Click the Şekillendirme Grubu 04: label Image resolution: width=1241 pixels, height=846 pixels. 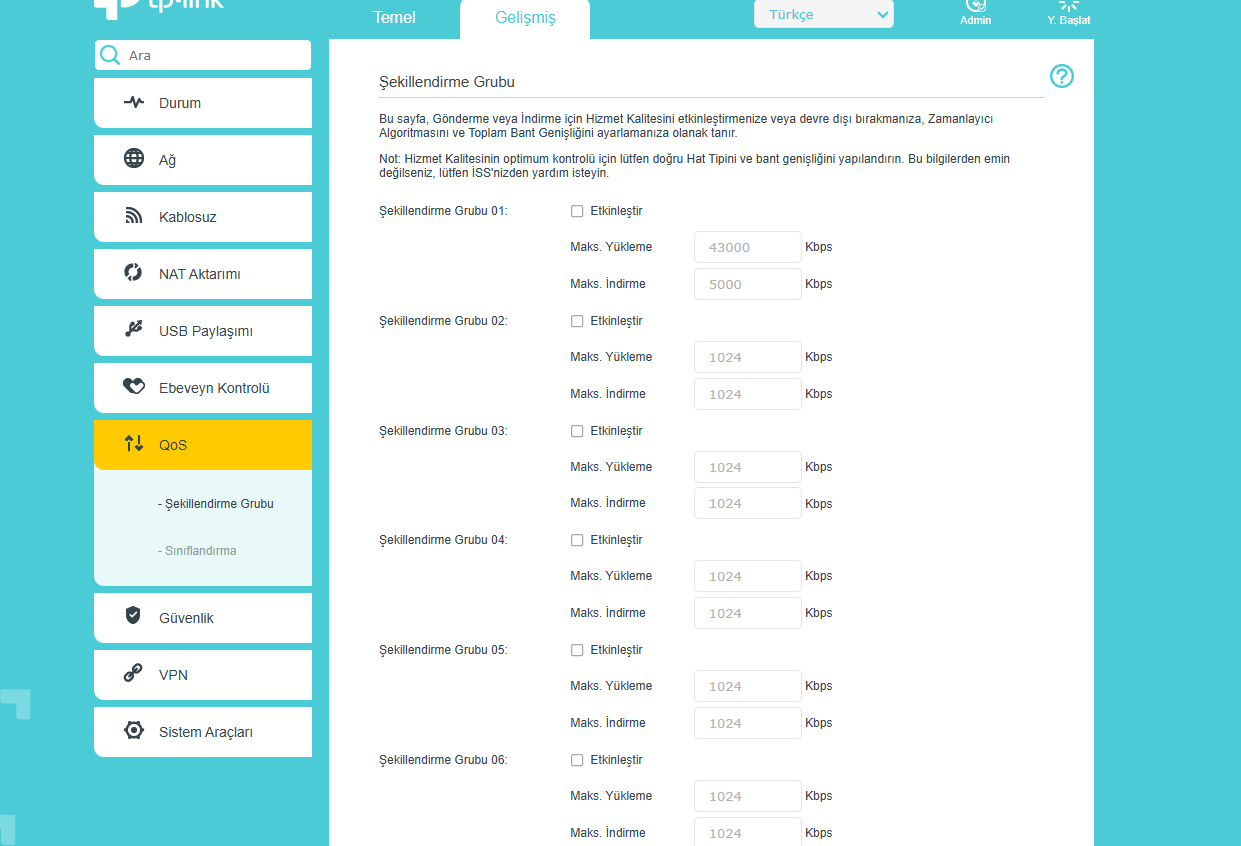[443, 540]
